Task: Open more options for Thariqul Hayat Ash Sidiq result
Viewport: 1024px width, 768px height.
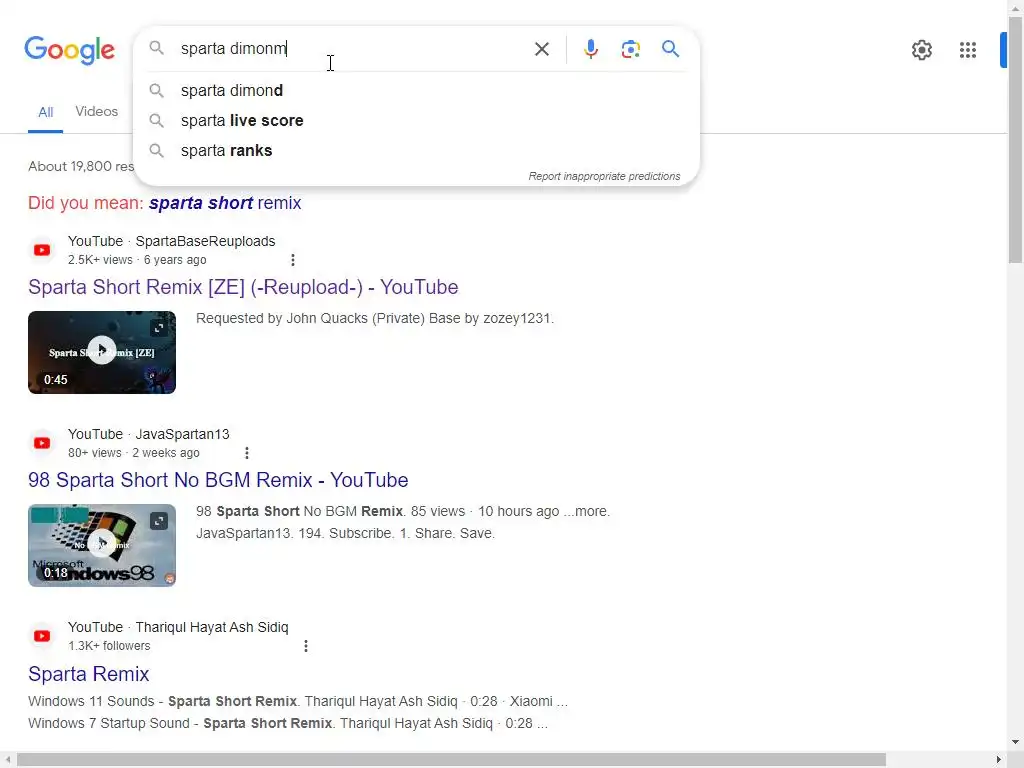Action: (x=306, y=646)
